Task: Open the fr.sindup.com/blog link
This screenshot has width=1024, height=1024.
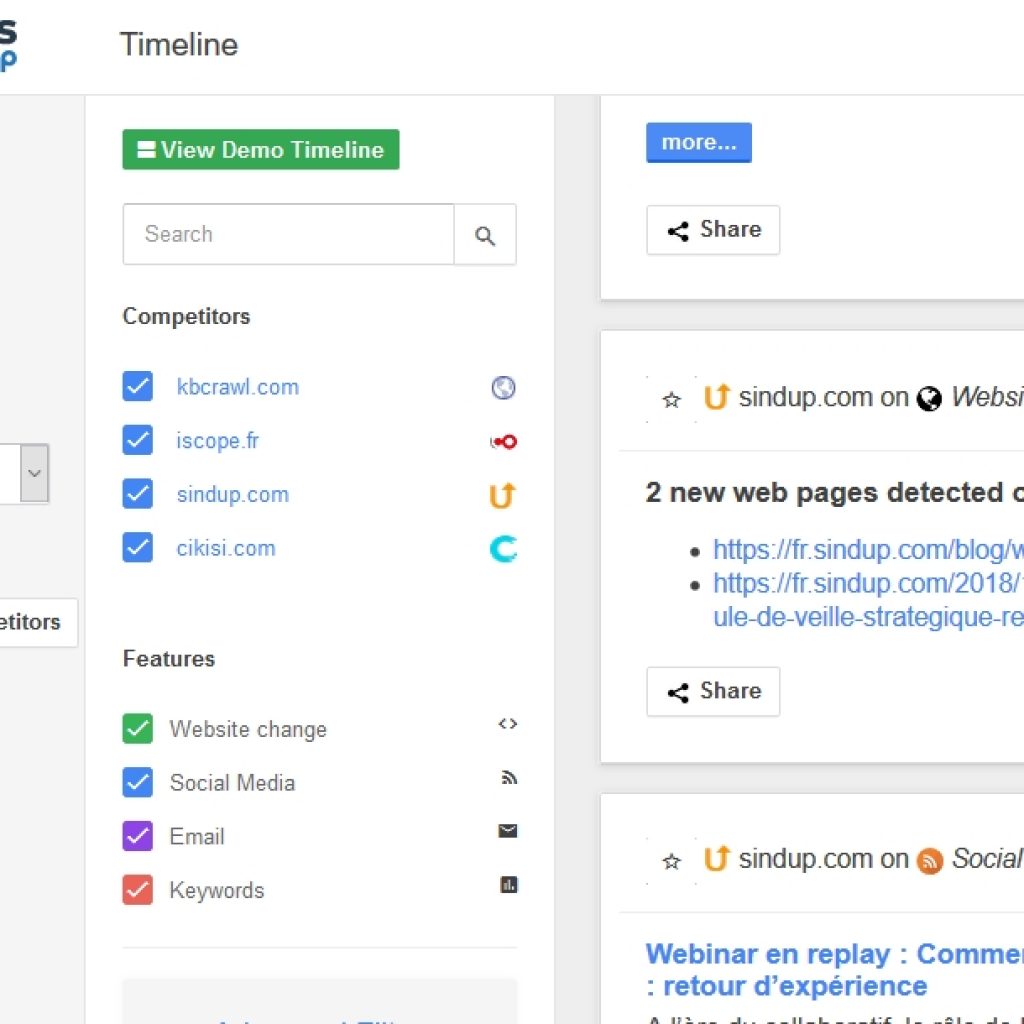Action: pyautogui.click(x=869, y=550)
